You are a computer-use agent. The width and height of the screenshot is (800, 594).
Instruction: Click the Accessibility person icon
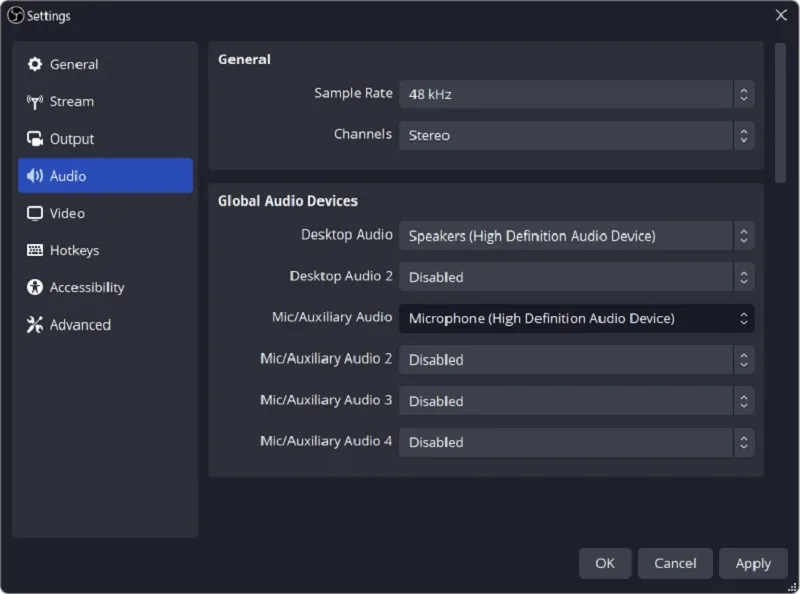35,287
